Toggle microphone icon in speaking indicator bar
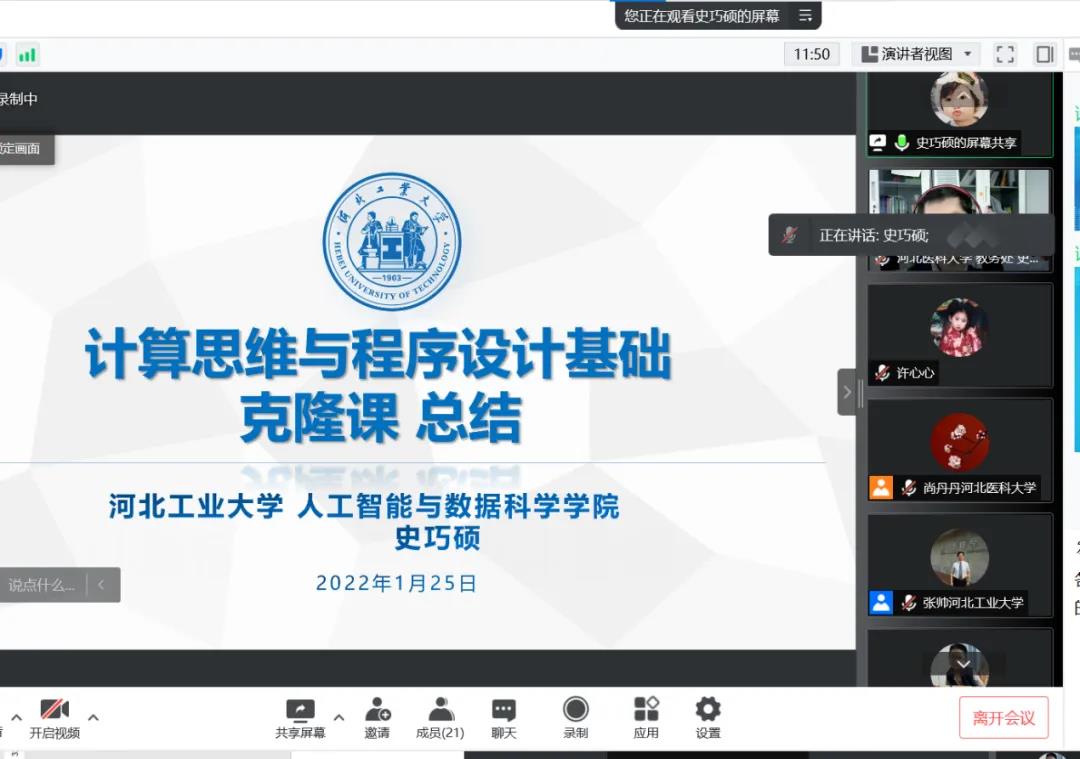This screenshot has width=1080, height=759. [x=790, y=236]
